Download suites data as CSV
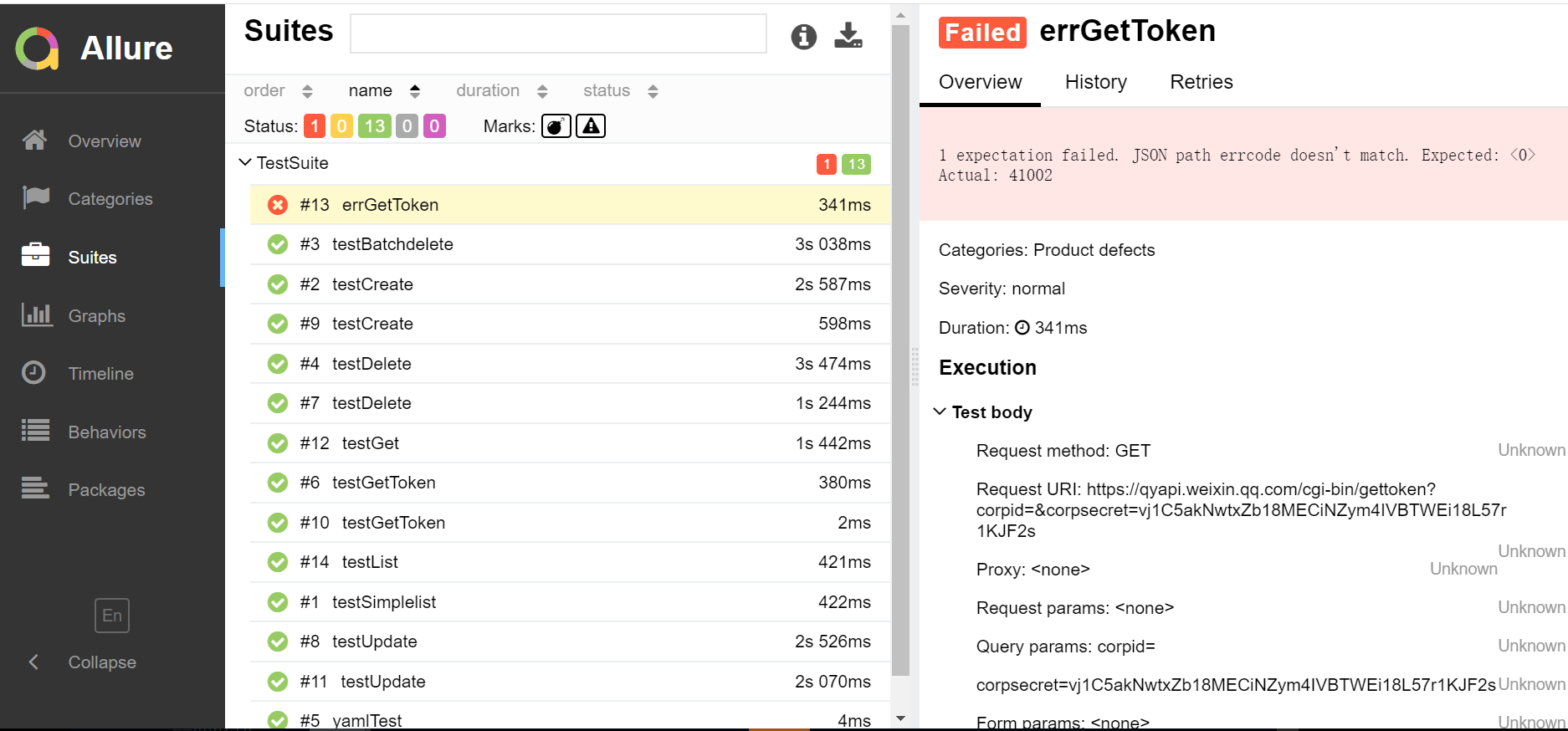Screen dimensions: 1568x731 coord(848,36)
